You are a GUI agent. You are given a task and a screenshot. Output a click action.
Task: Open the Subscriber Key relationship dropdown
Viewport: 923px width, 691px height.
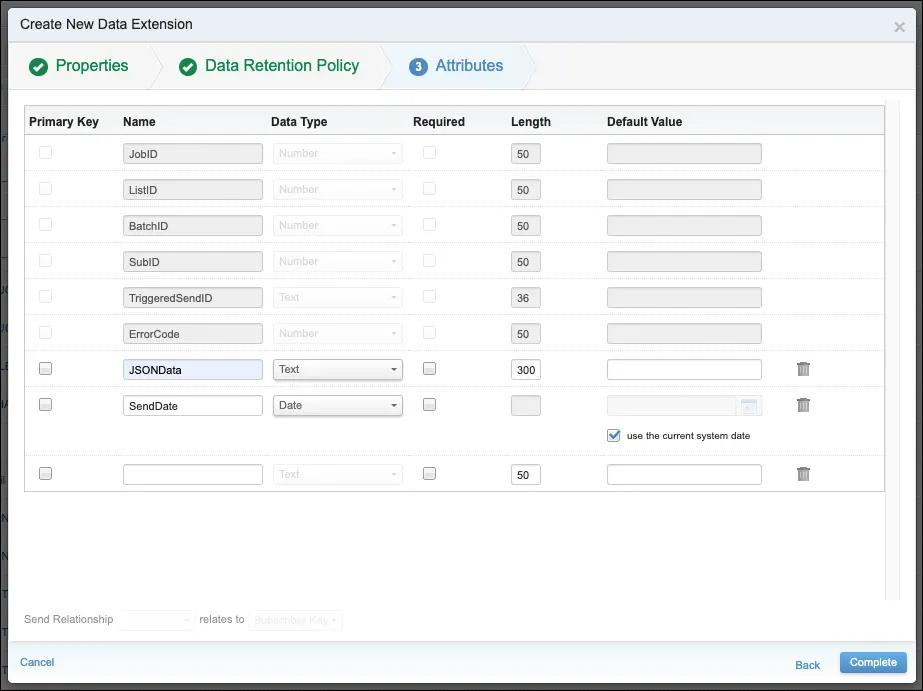295,620
